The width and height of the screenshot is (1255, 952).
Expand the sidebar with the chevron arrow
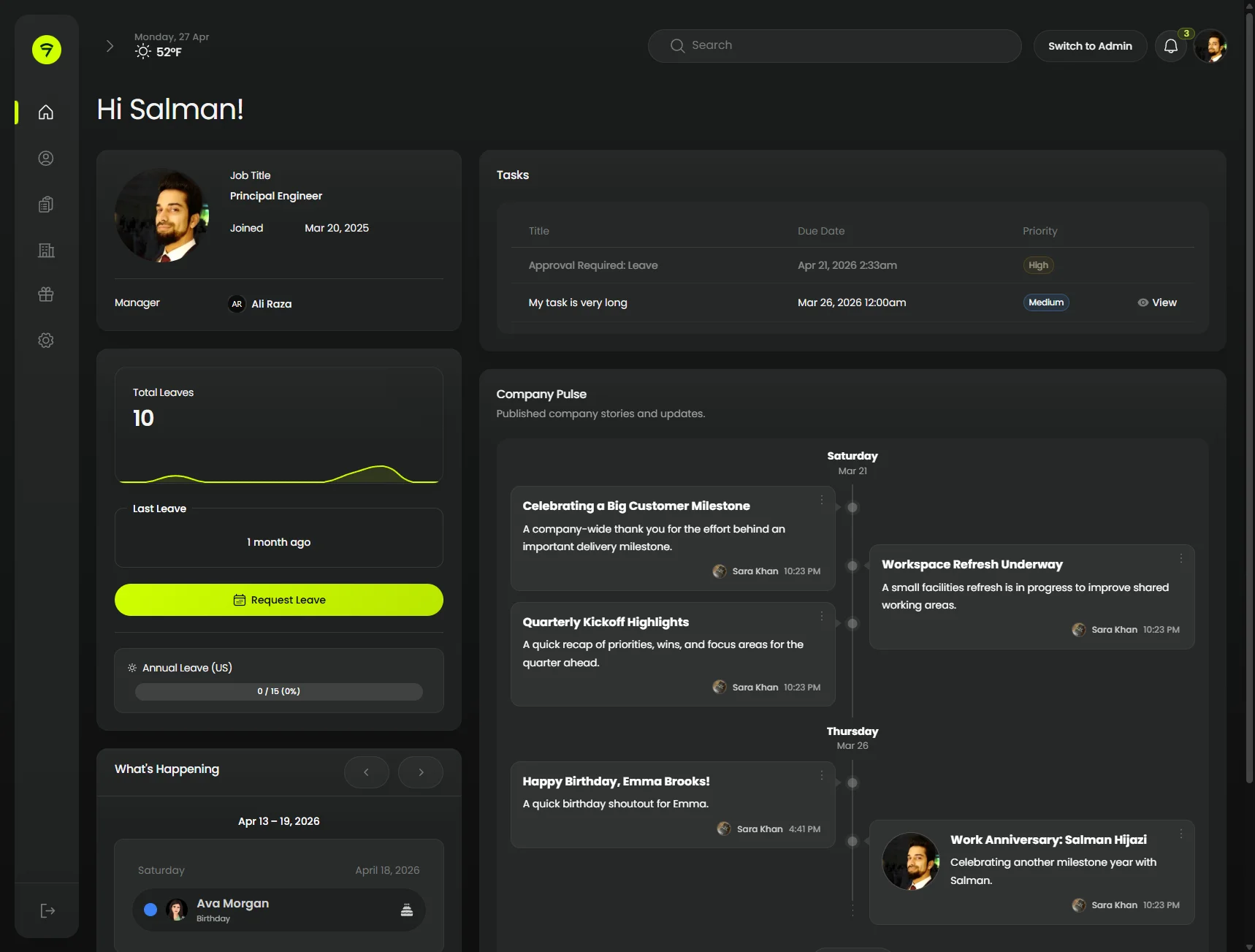tap(110, 45)
